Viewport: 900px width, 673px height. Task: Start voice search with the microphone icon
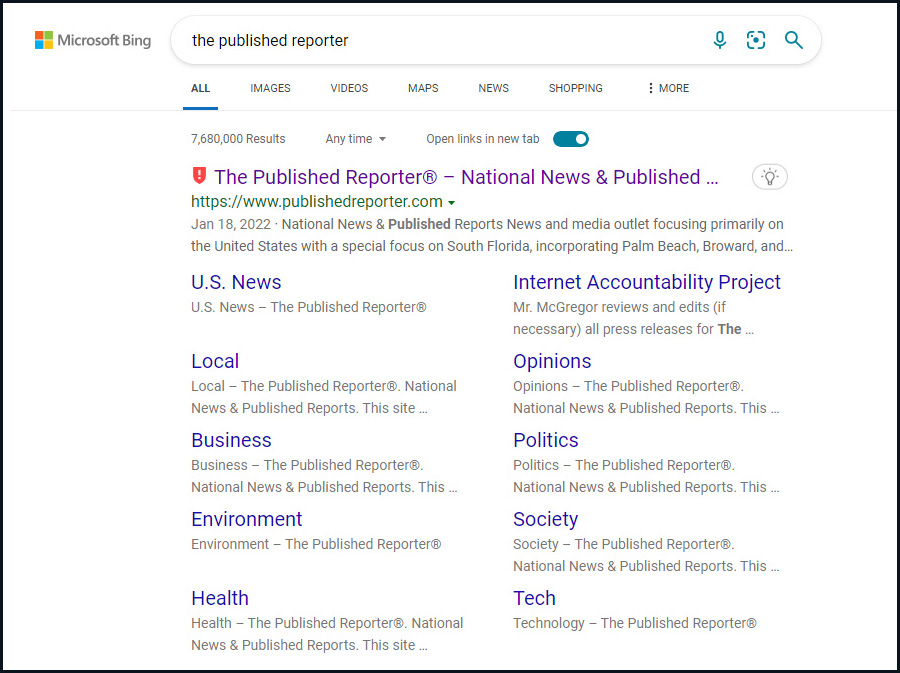[x=719, y=40]
